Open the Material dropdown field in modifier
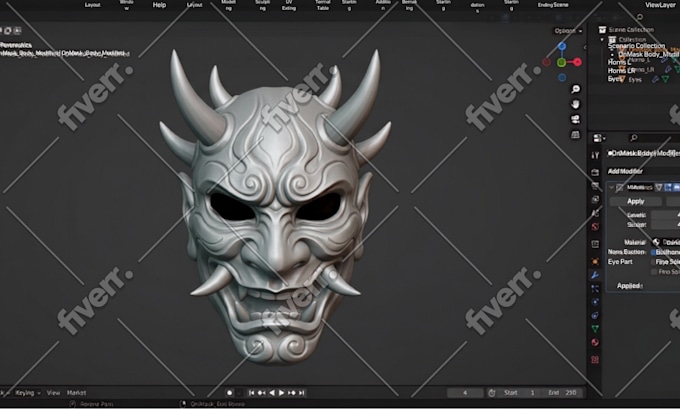This screenshot has width=680, height=409. click(x=666, y=242)
